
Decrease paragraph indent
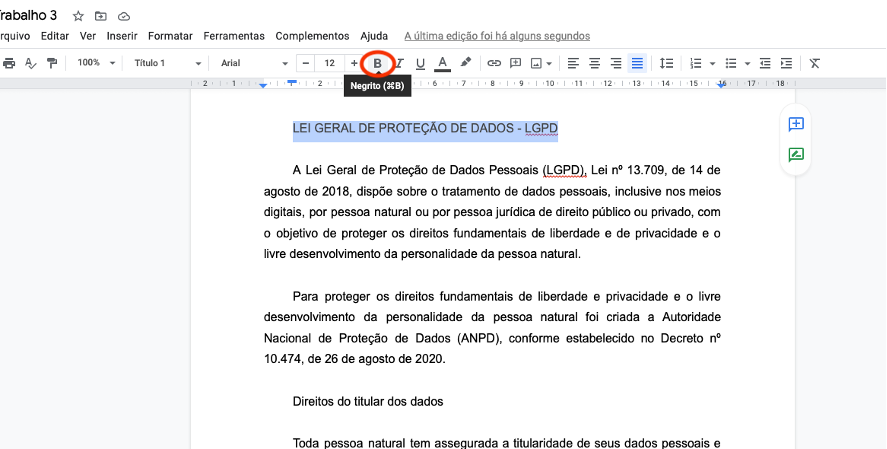pos(765,63)
